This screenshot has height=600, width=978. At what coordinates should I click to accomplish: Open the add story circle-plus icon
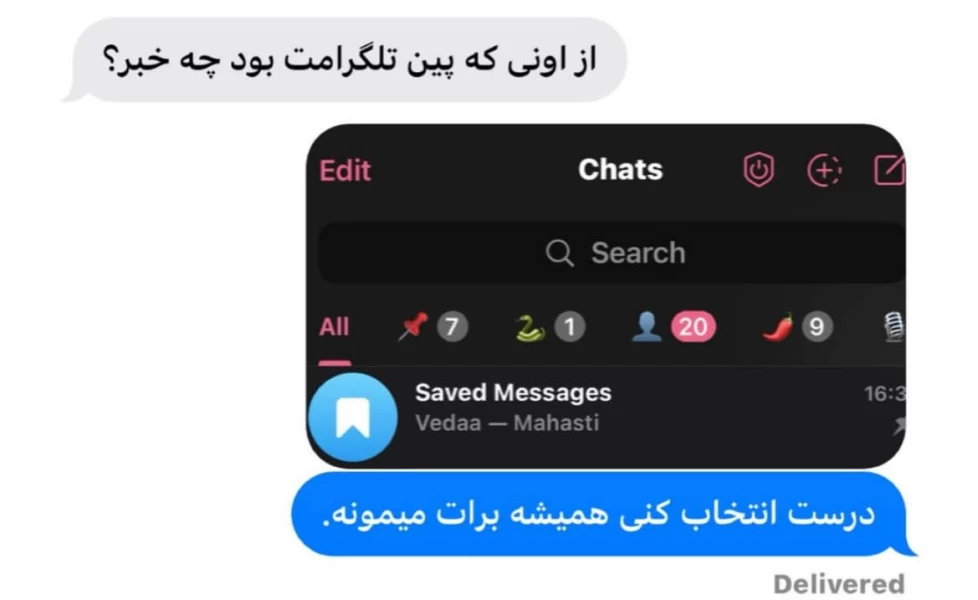pyautogui.click(x=825, y=170)
